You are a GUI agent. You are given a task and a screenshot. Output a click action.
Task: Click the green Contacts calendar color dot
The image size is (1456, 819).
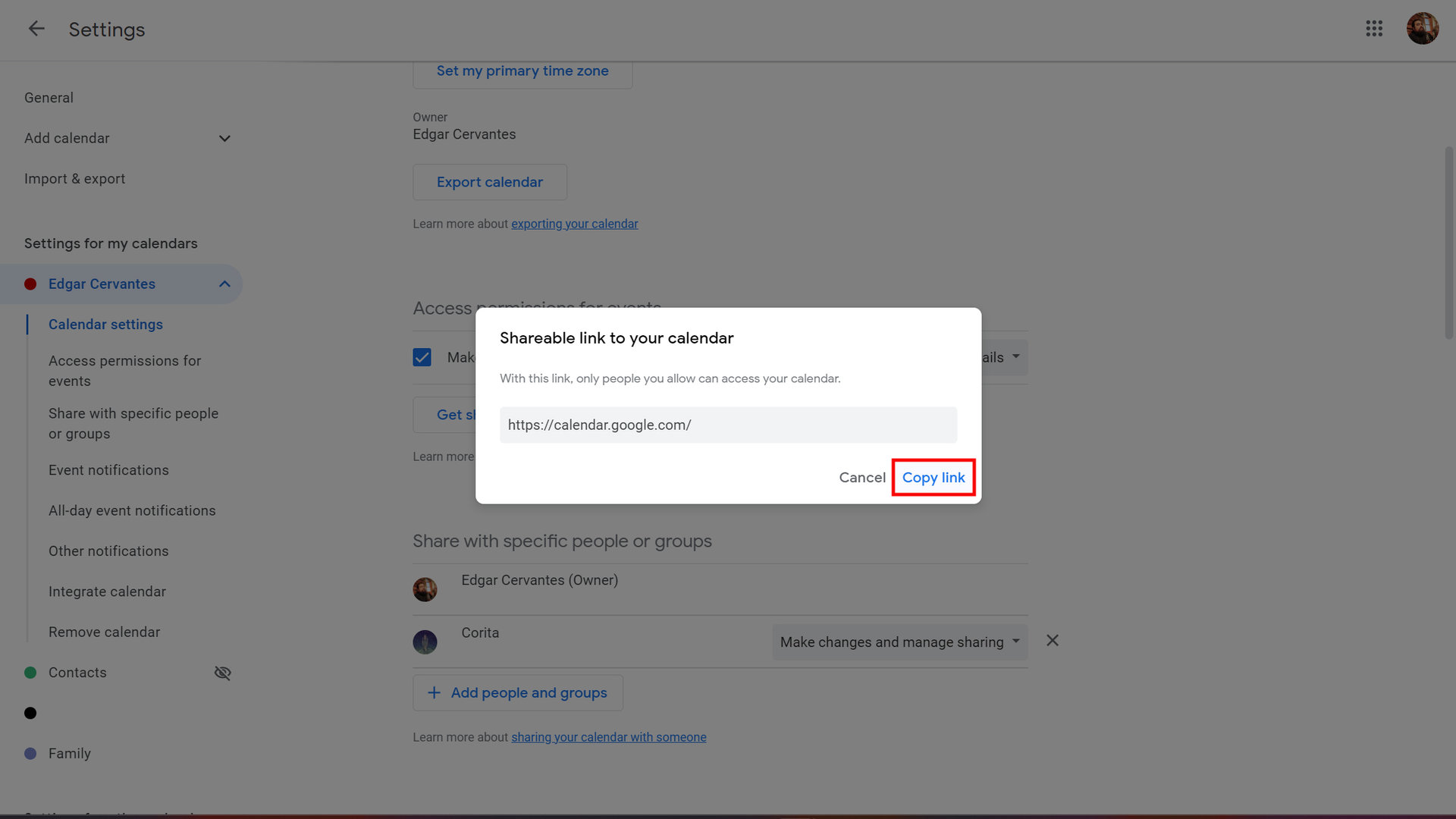point(30,673)
